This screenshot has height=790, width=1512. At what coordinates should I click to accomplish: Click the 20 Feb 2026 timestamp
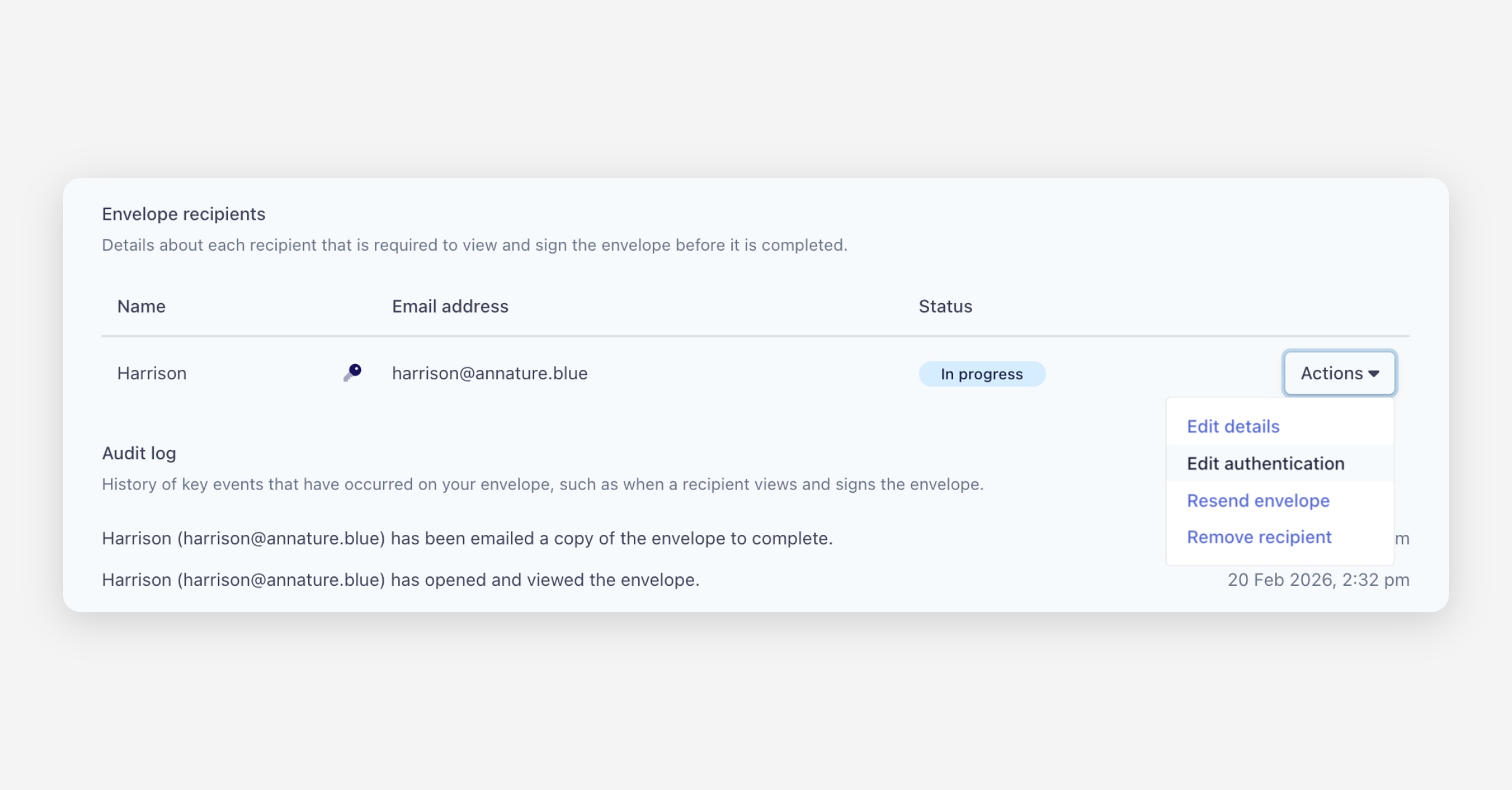(1318, 580)
